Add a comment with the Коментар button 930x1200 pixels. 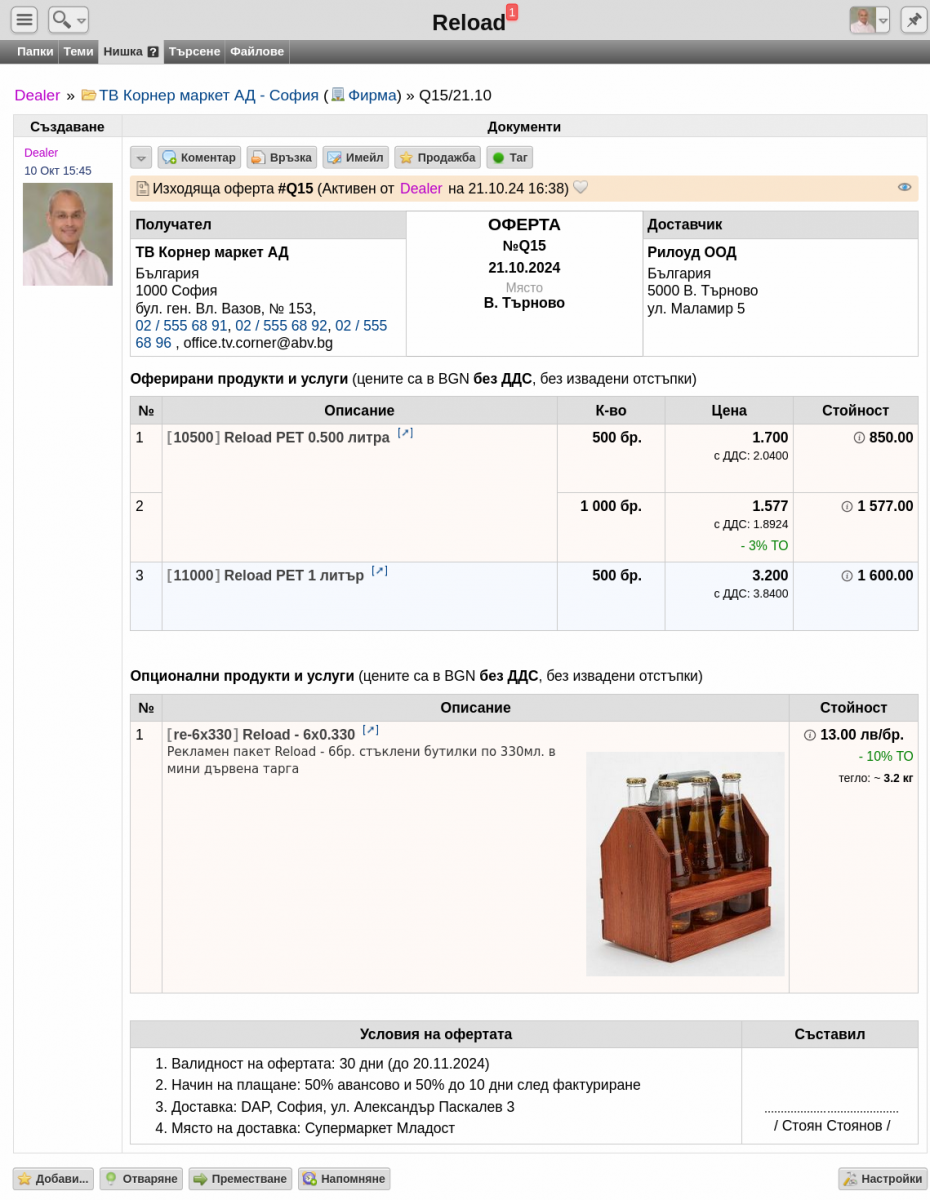pos(199,158)
